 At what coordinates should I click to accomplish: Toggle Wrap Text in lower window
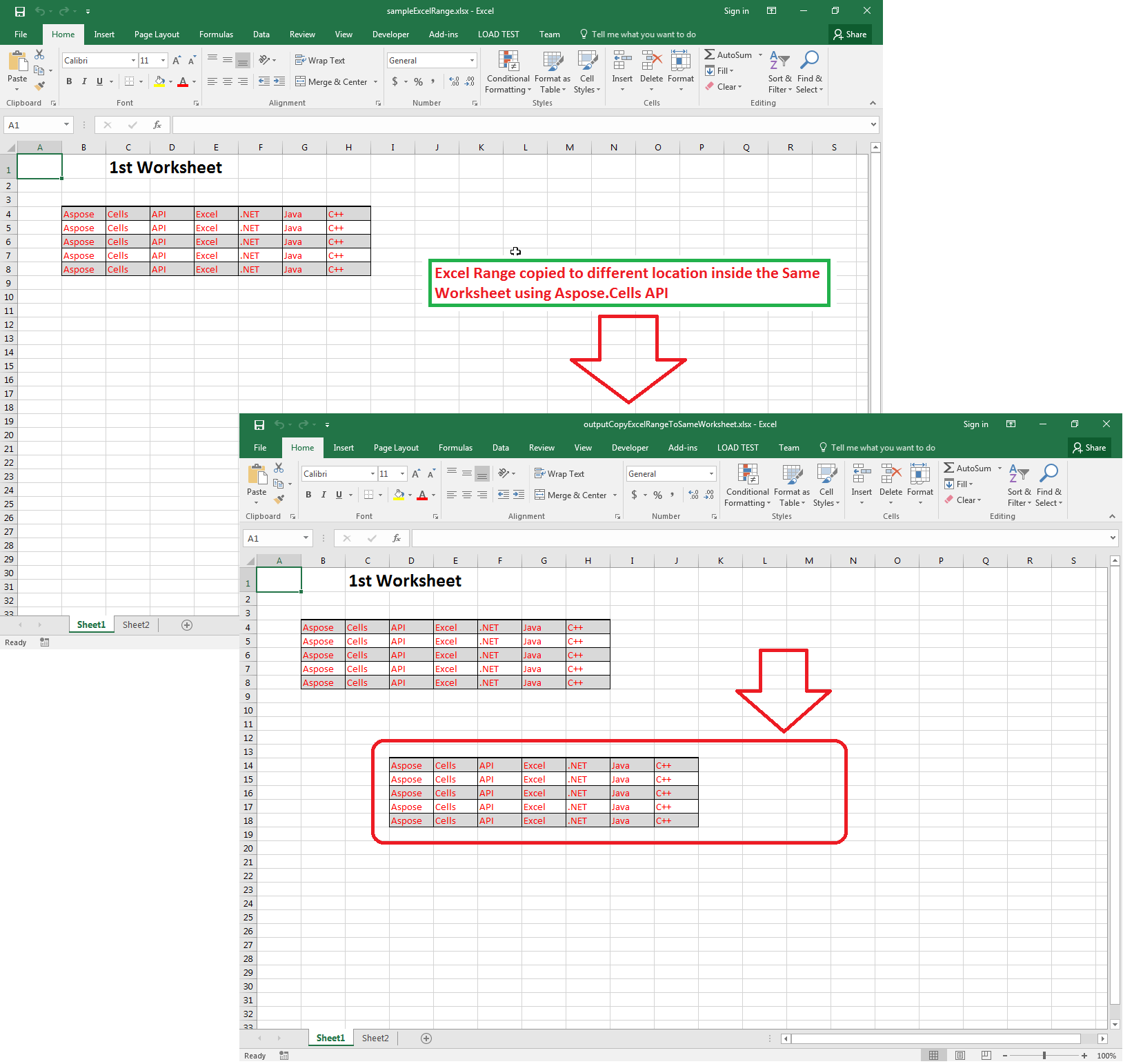(559, 474)
